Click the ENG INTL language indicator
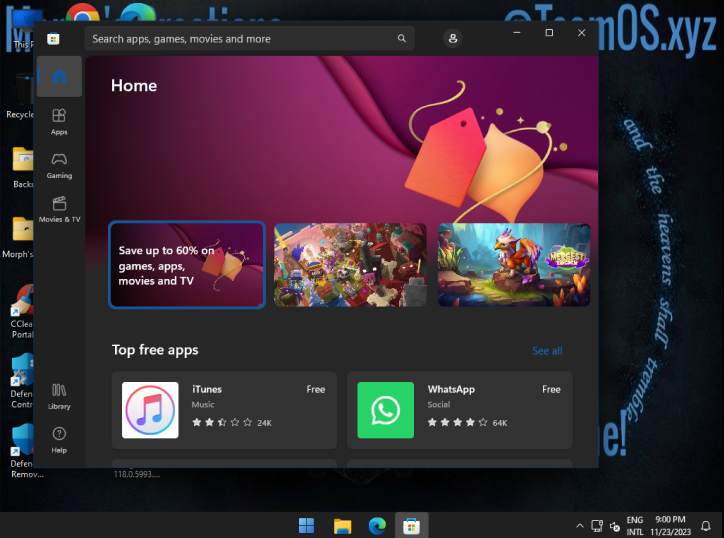This screenshot has height=538, width=724. 635,526
